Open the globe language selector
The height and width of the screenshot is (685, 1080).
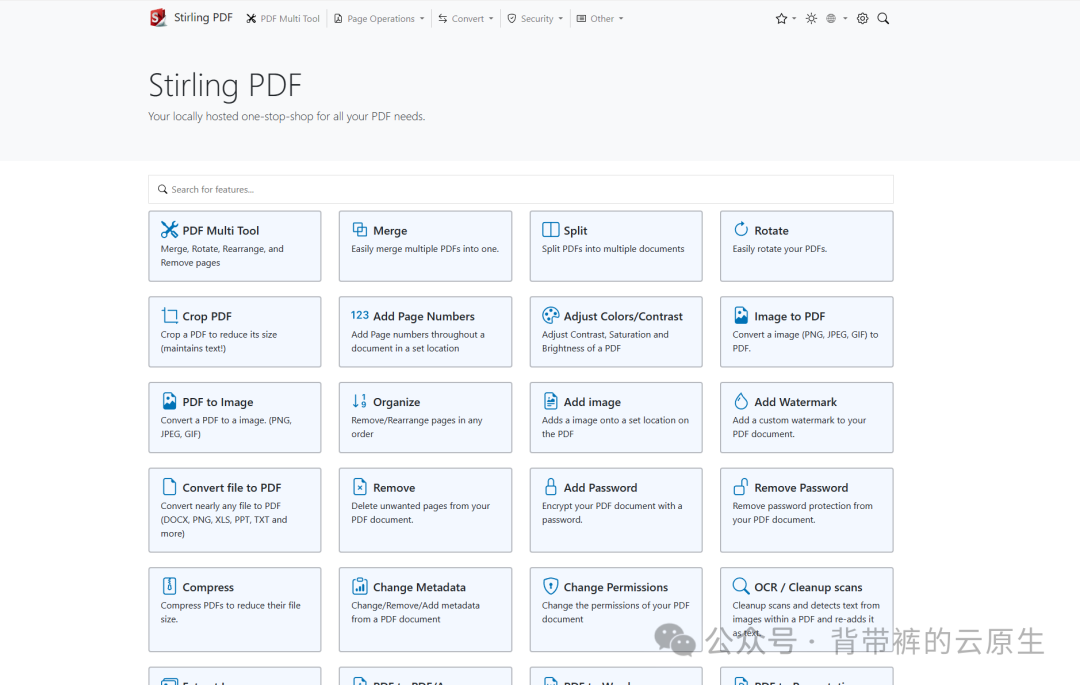[836, 19]
